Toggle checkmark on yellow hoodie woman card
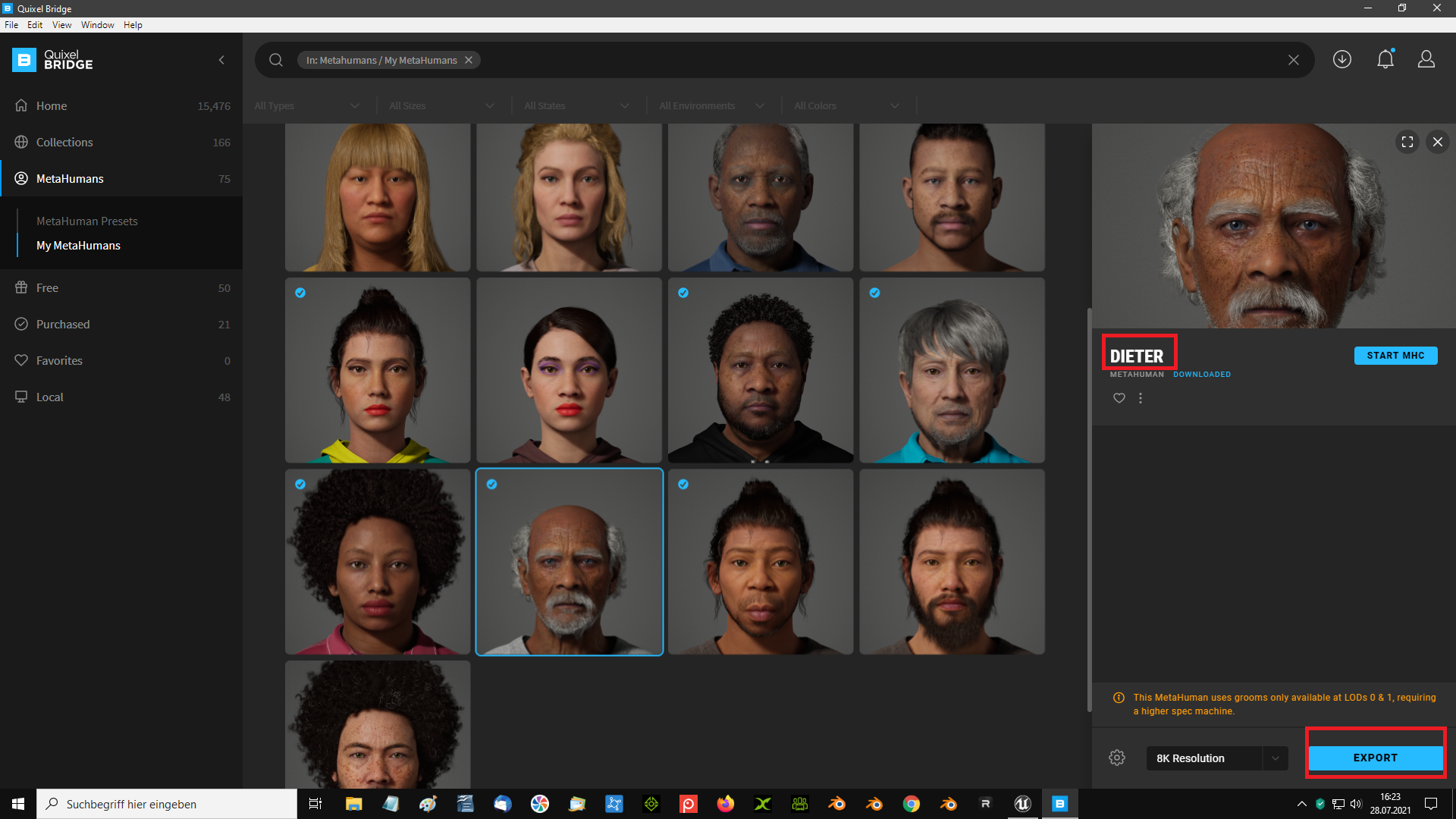 [x=300, y=293]
